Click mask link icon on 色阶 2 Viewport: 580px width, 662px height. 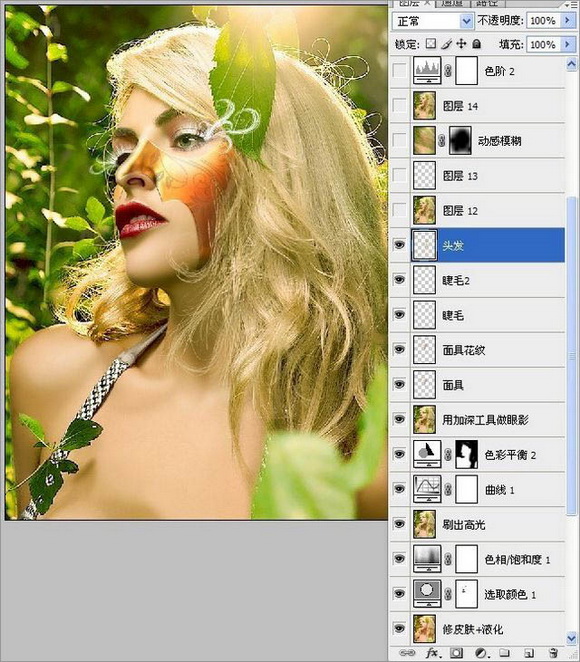click(x=448, y=71)
